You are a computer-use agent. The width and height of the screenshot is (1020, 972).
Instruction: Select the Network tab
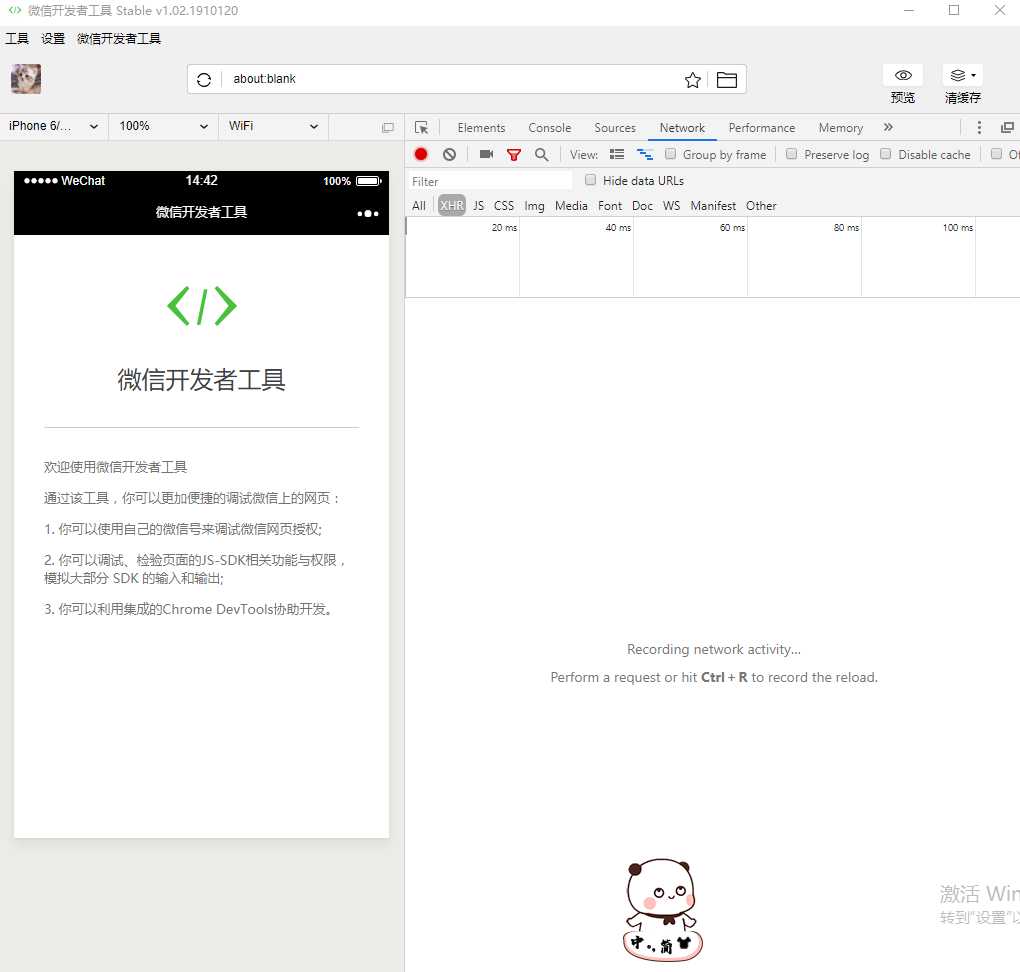click(x=682, y=128)
